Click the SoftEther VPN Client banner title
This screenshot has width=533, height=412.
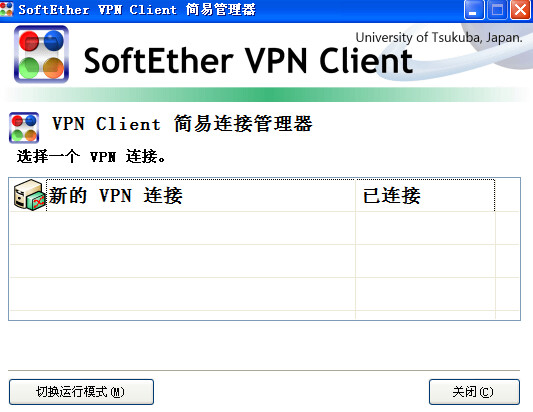point(248,61)
